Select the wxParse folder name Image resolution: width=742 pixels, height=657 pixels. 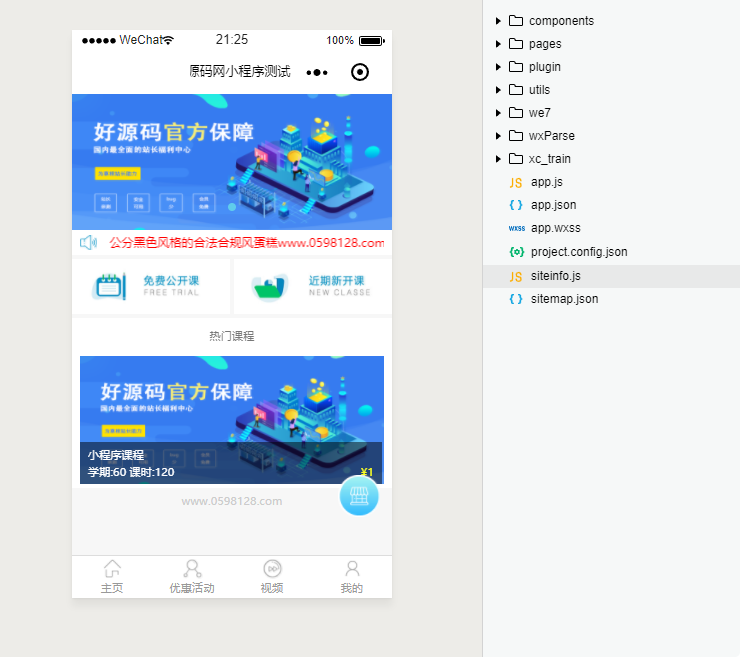pyautogui.click(x=552, y=136)
